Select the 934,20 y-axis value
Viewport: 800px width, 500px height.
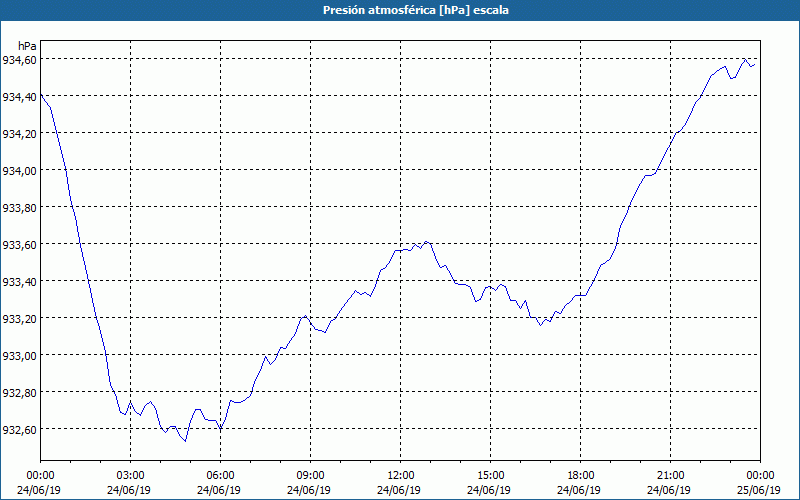coord(20,134)
